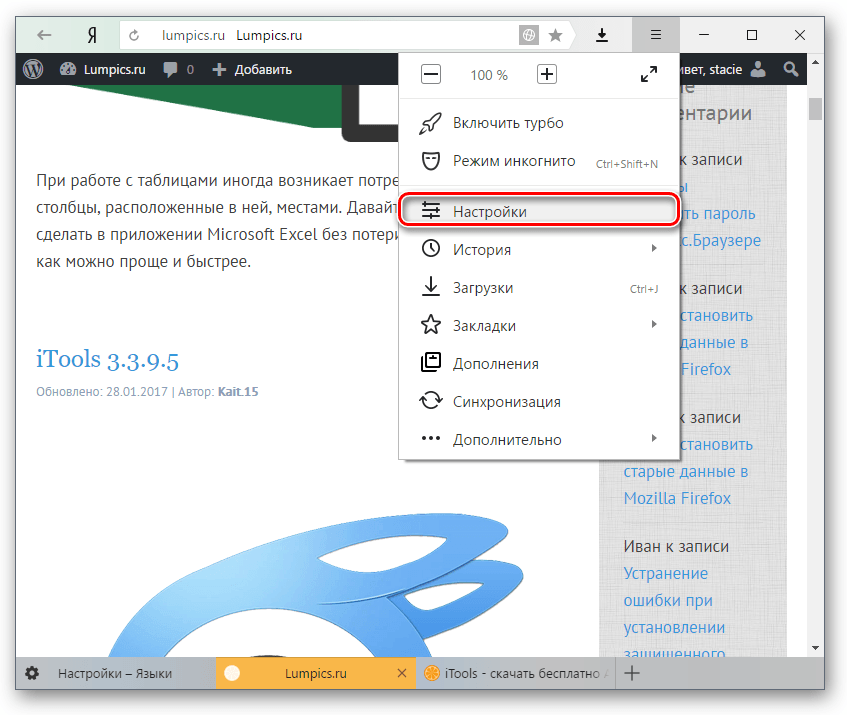Expand the Закладки submenu arrow
Screen dimensions: 847x715
click(654, 324)
